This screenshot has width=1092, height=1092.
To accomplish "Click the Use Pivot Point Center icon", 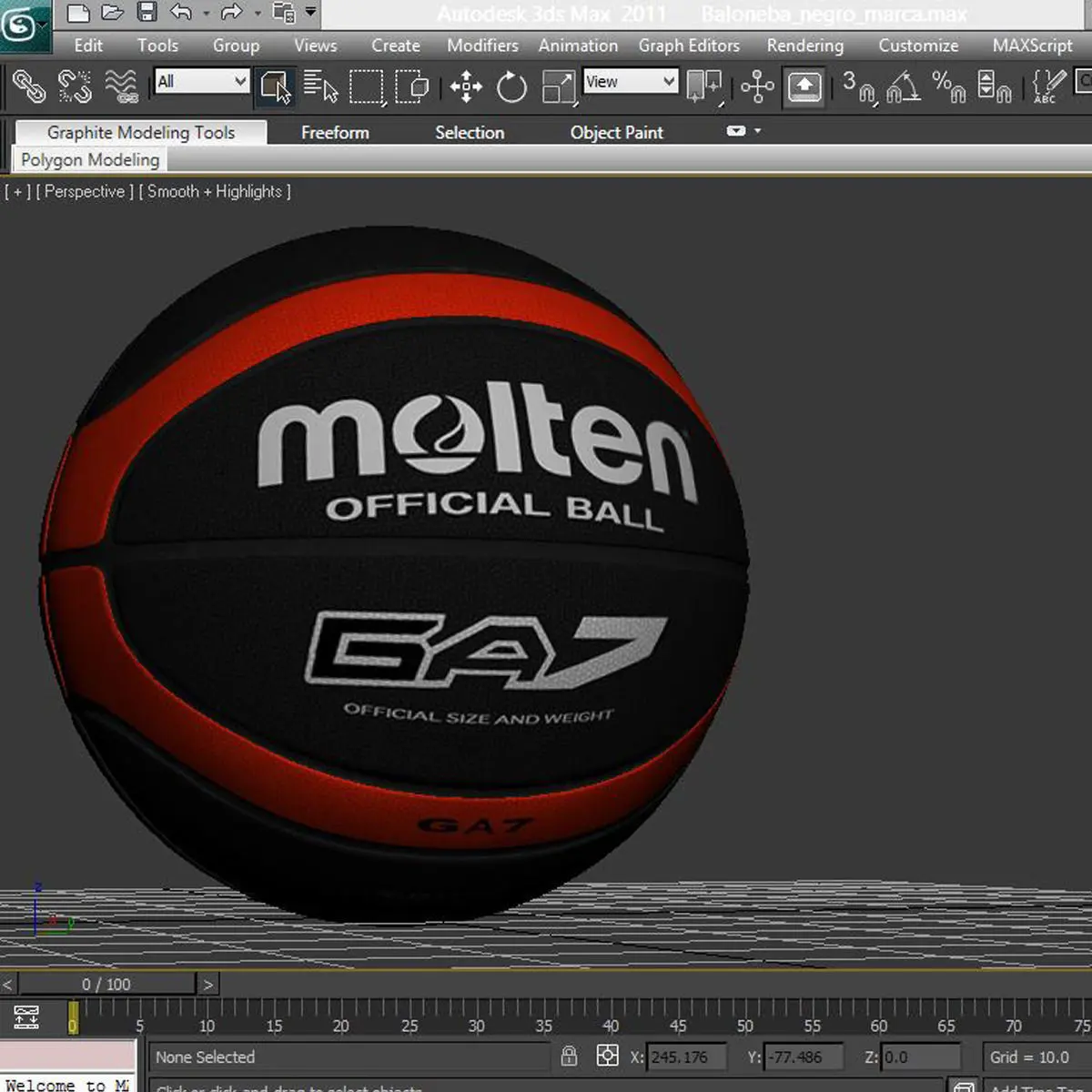I will tap(703, 87).
